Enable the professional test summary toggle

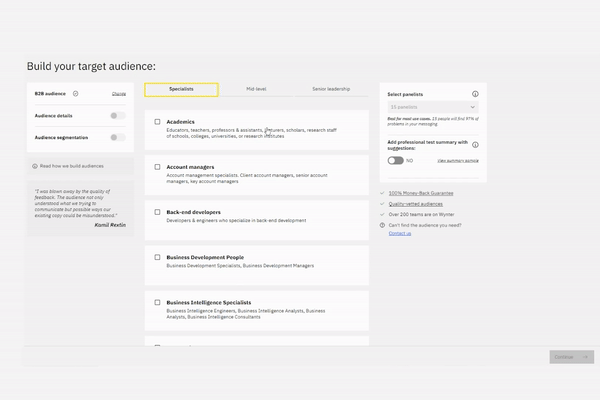pos(395,161)
